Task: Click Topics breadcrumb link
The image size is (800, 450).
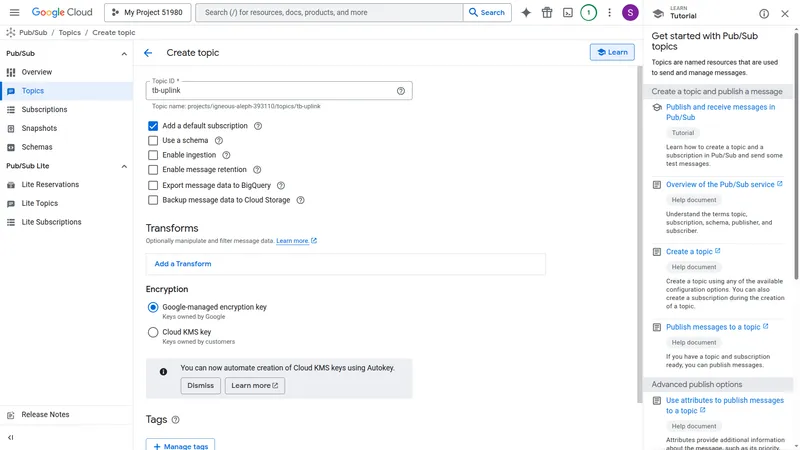Action: click(x=69, y=33)
